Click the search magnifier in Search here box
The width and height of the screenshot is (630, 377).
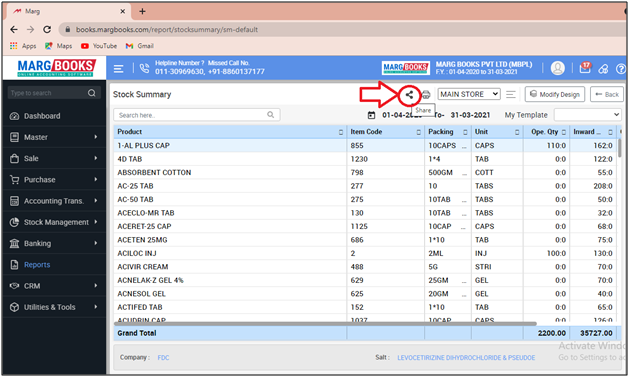click(x=271, y=115)
